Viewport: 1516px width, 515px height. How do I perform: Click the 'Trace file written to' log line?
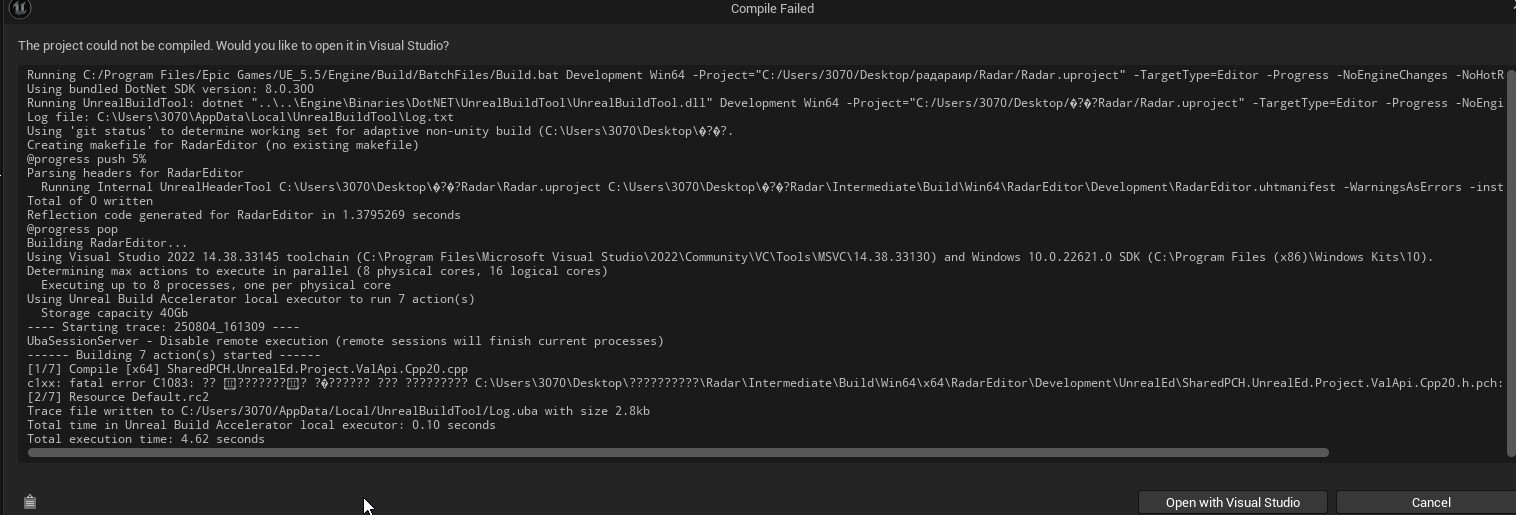point(338,411)
